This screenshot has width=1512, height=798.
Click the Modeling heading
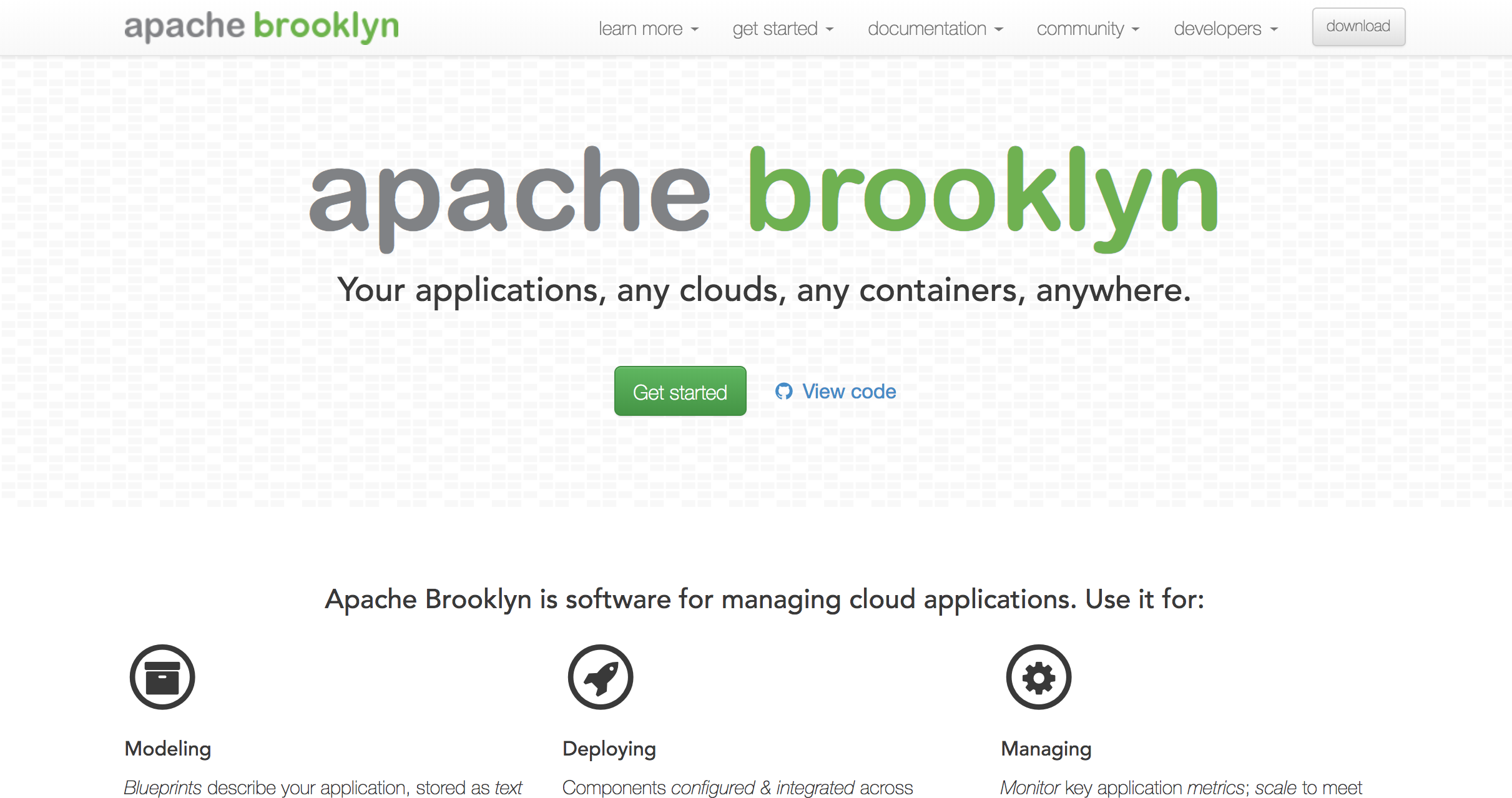pos(168,748)
